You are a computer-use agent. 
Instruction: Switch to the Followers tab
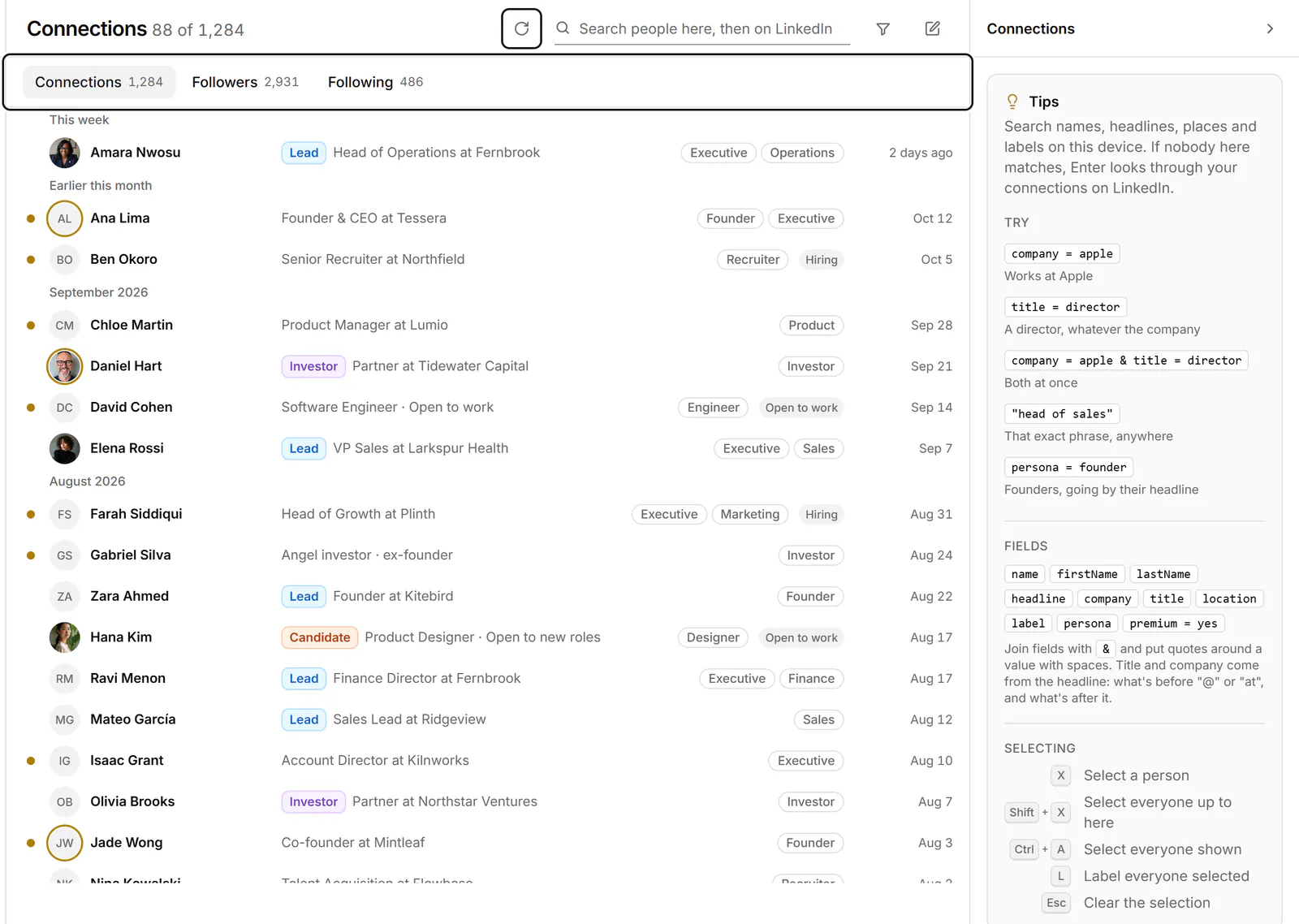245,82
